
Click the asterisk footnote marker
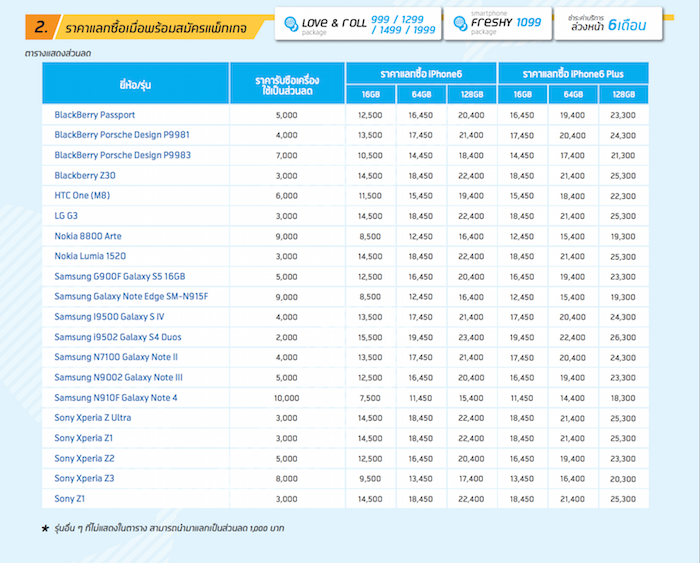click(x=45, y=527)
